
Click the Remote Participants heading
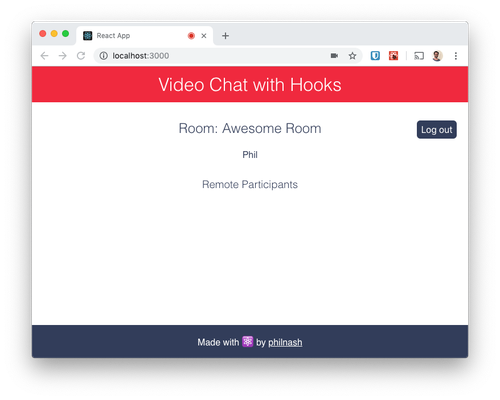pyautogui.click(x=250, y=184)
